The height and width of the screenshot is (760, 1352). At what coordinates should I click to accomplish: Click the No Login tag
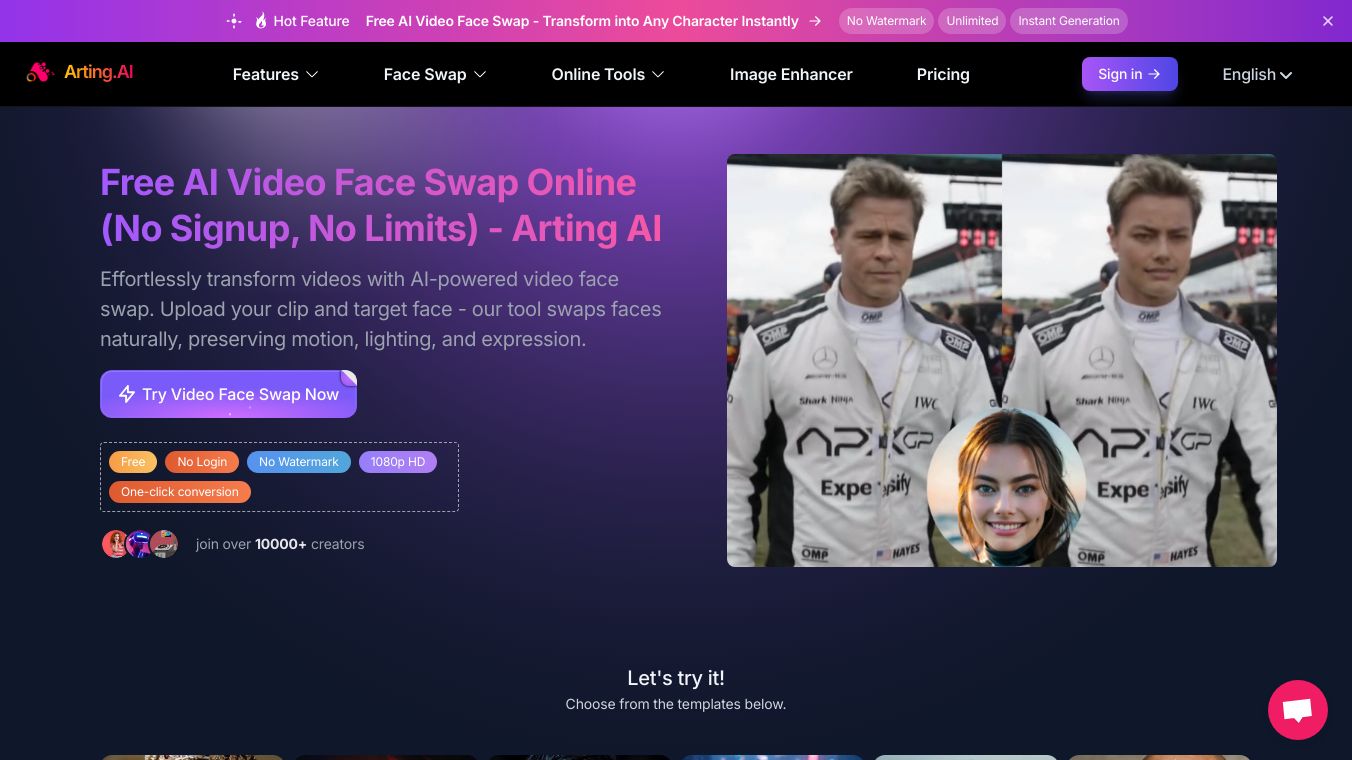pyautogui.click(x=202, y=462)
